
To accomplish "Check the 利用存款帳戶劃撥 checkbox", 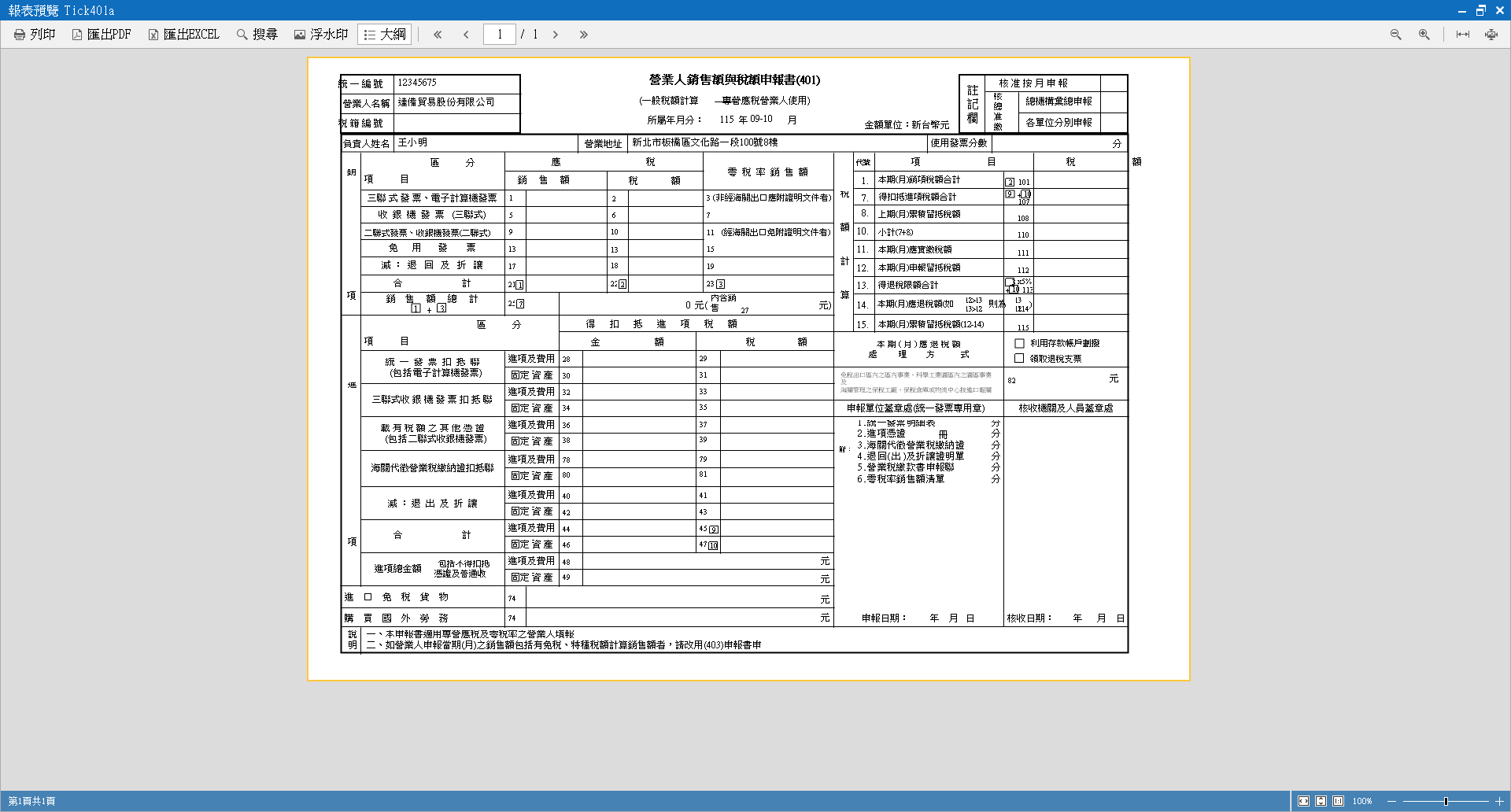I will click(1019, 343).
